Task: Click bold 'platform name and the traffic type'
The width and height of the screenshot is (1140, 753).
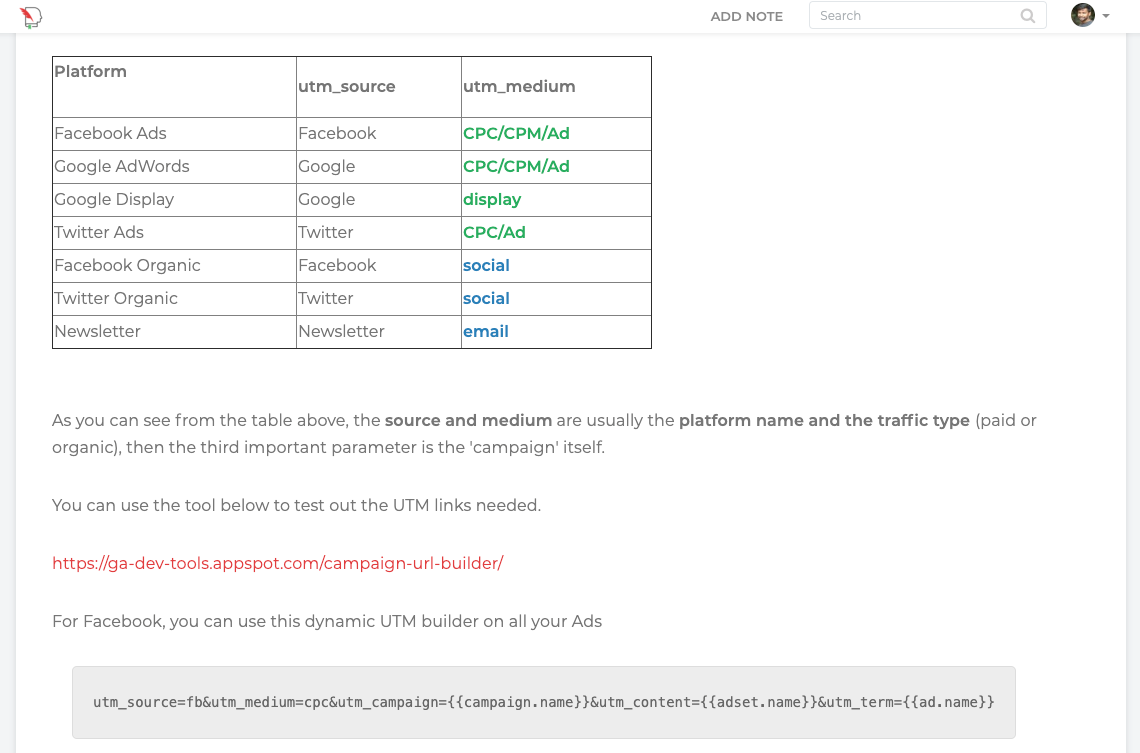Action: pos(824,421)
